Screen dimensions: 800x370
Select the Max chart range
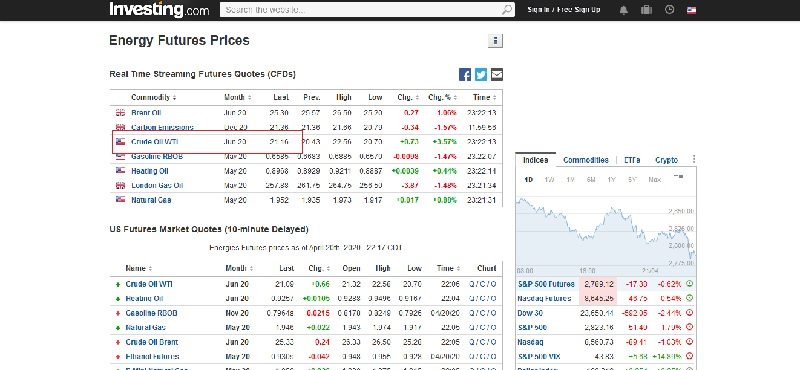tap(655, 180)
